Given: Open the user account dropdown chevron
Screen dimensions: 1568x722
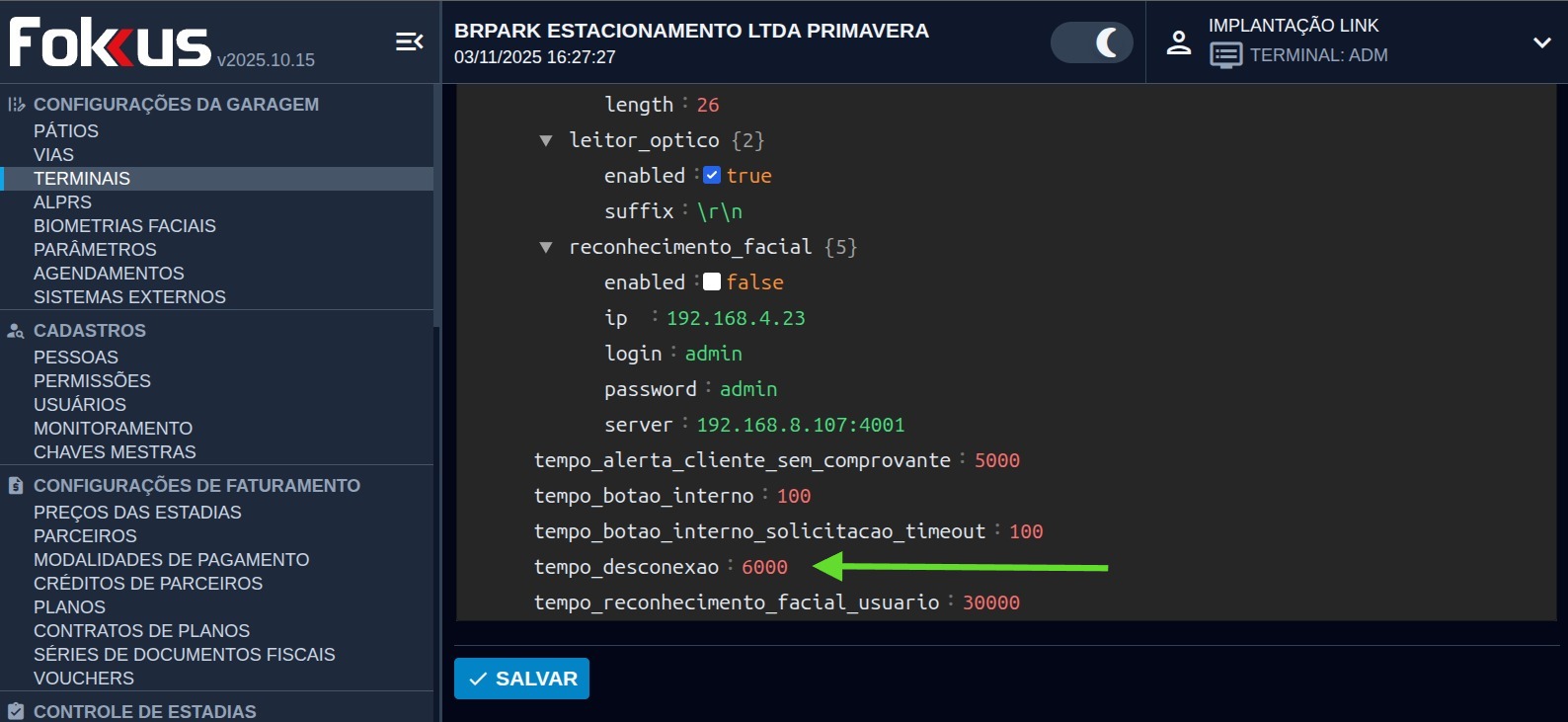Looking at the screenshot, I should (1541, 42).
